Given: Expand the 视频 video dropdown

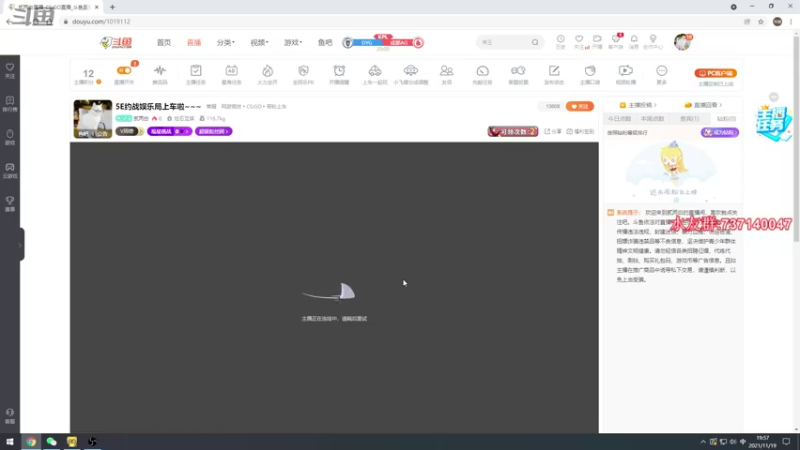Looking at the screenshot, I should pyautogui.click(x=259, y=42).
